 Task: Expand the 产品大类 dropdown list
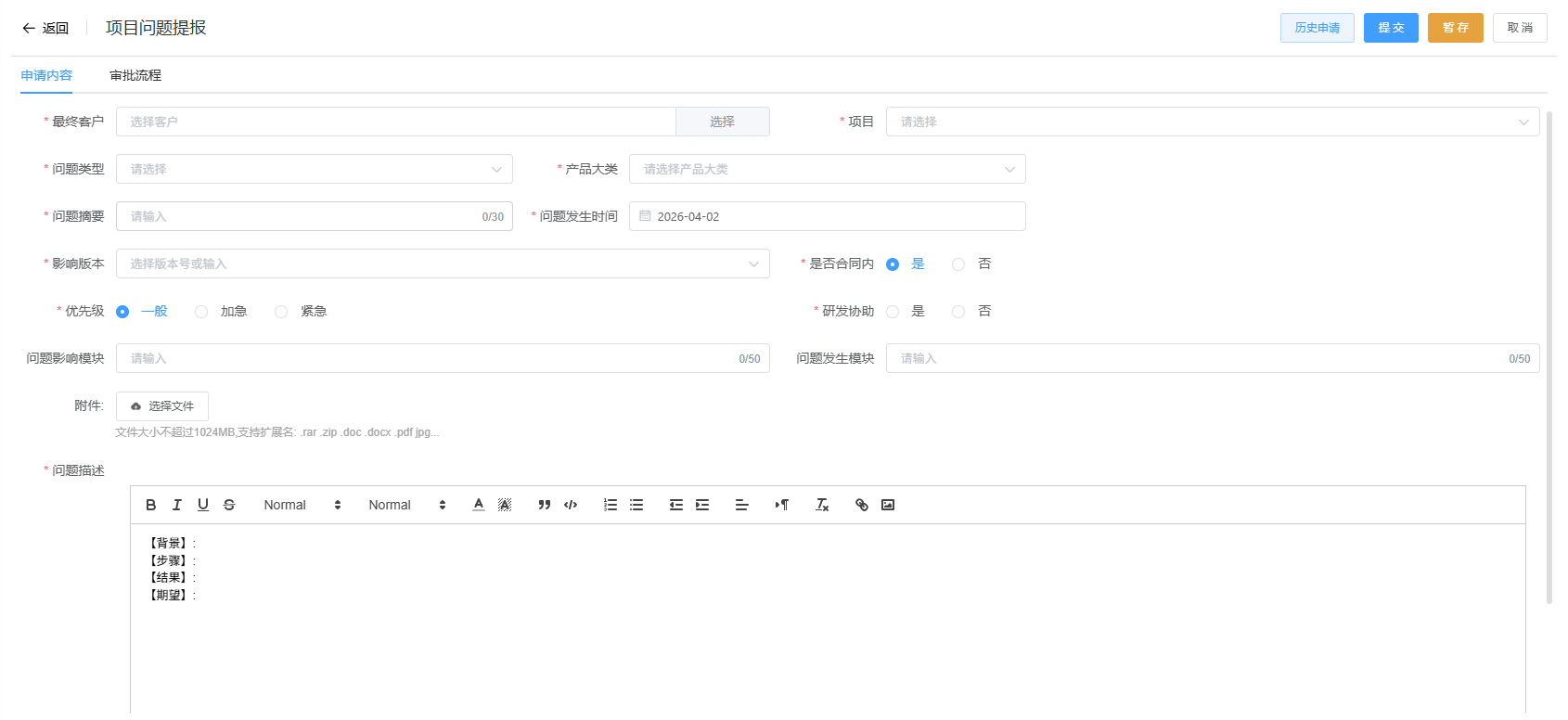coord(827,169)
